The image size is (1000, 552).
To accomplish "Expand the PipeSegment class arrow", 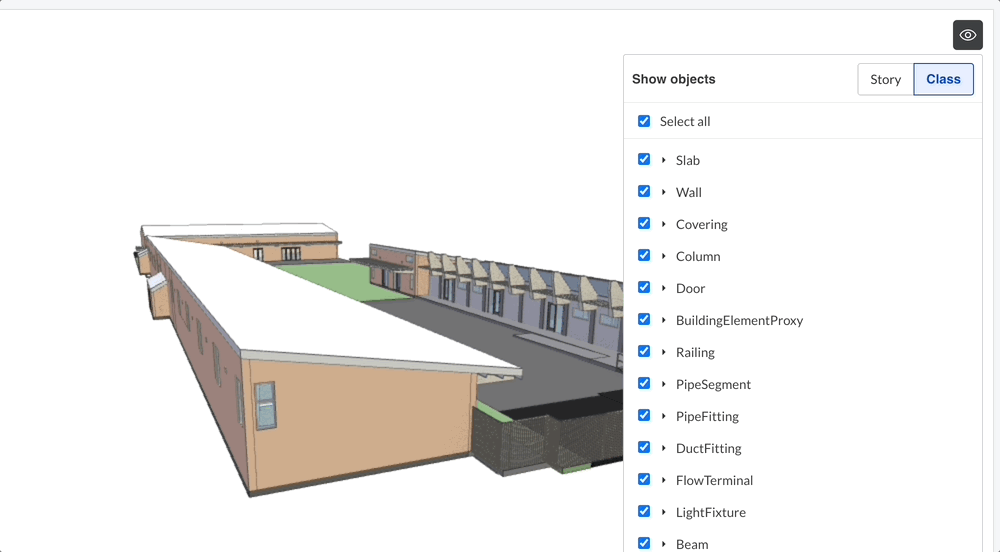I will (x=663, y=384).
